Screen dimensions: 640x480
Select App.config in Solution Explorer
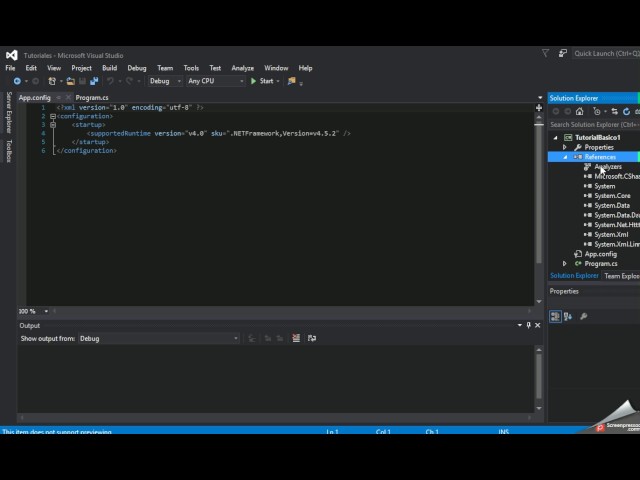pos(600,254)
